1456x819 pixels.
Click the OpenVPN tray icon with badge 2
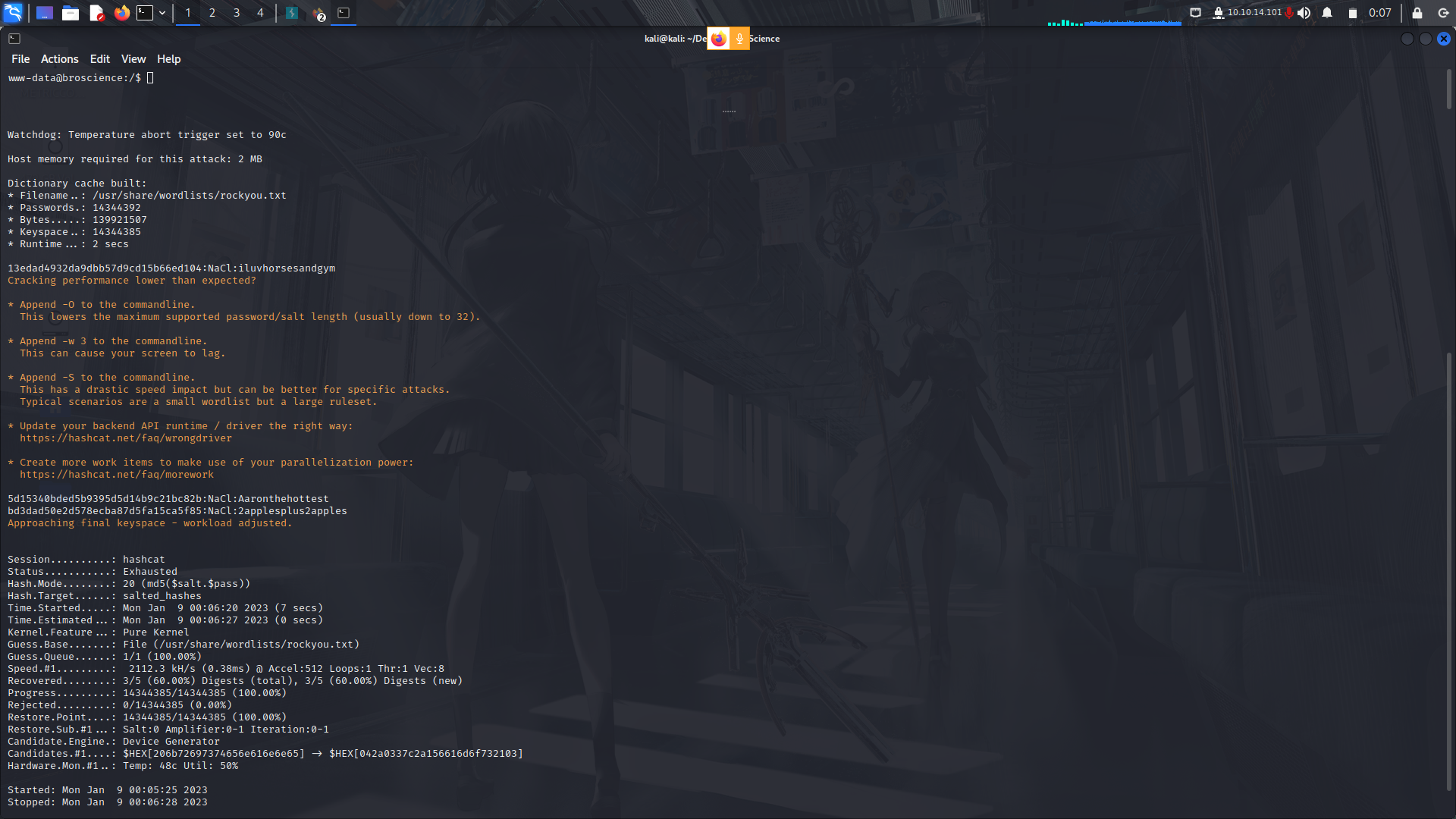(318, 13)
